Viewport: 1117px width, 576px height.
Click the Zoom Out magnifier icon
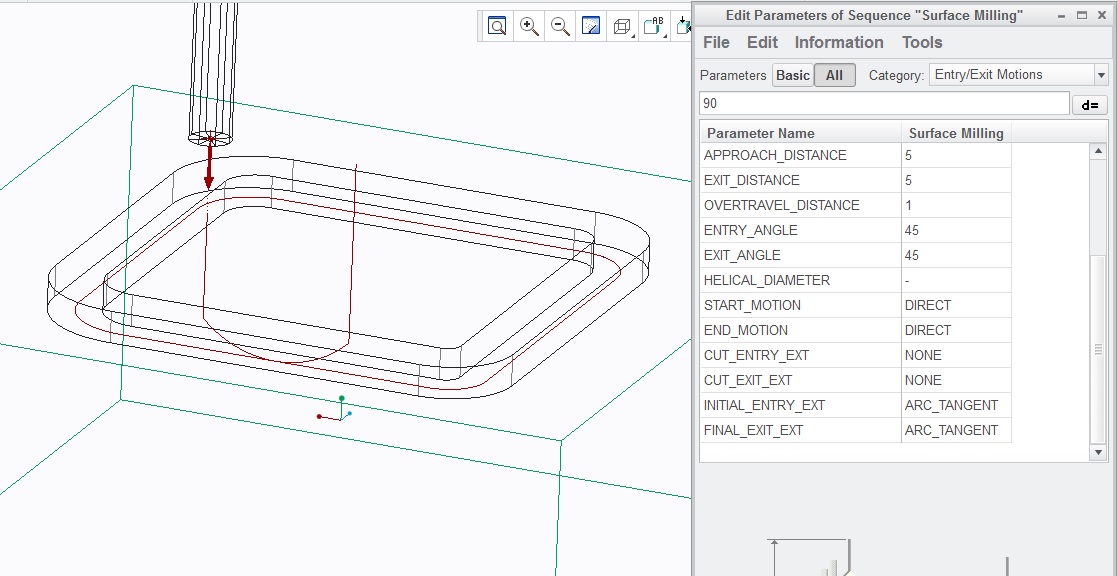coord(560,26)
